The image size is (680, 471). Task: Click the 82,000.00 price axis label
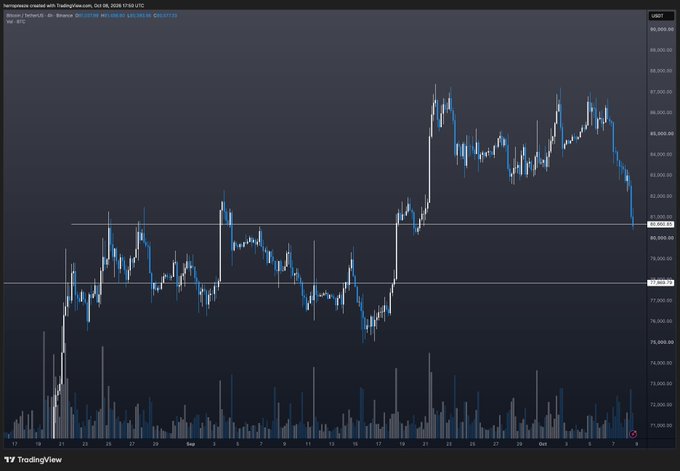pyautogui.click(x=661, y=196)
